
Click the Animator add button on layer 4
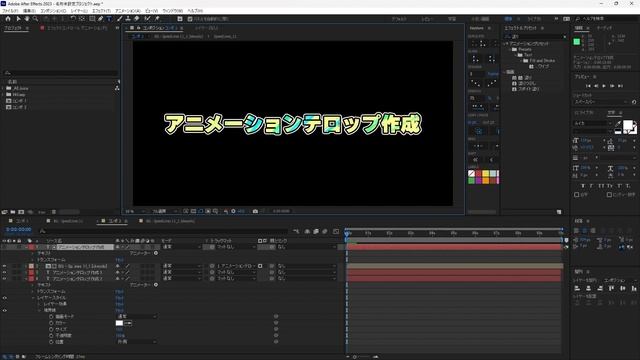coord(156,285)
